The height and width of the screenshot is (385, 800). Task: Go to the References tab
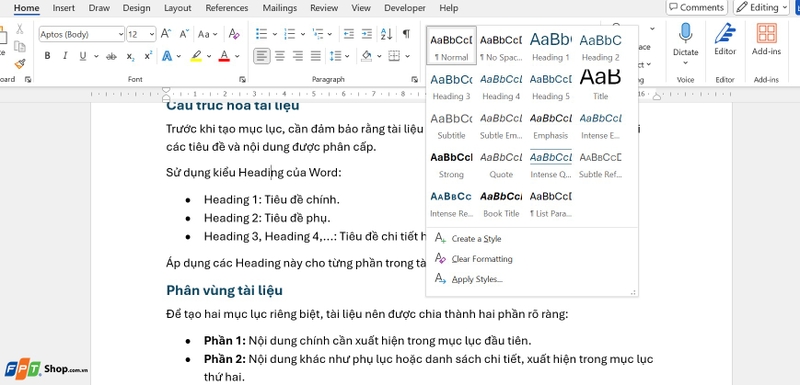point(227,8)
